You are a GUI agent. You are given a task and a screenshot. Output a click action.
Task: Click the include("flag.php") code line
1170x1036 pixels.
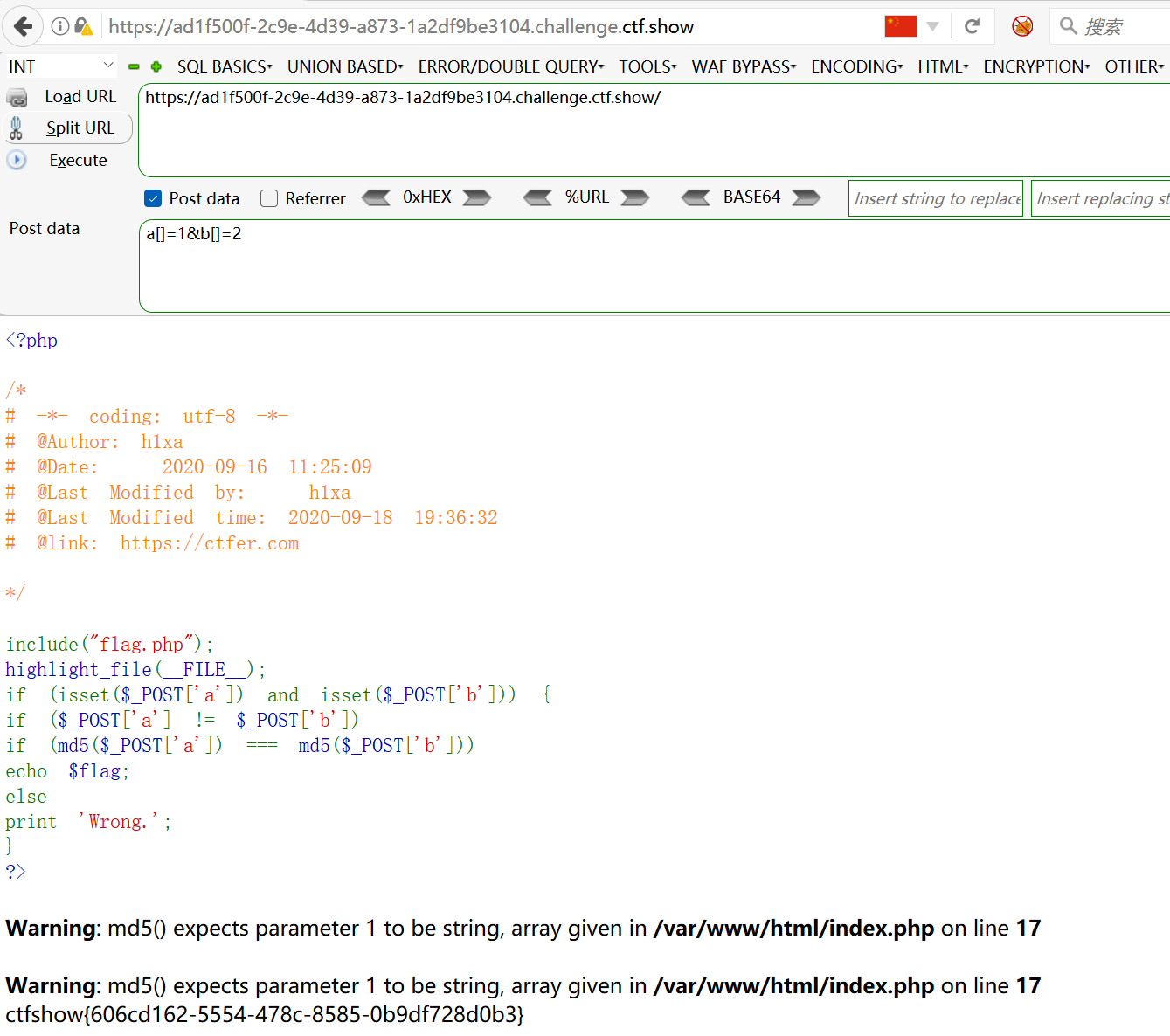pos(109,645)
